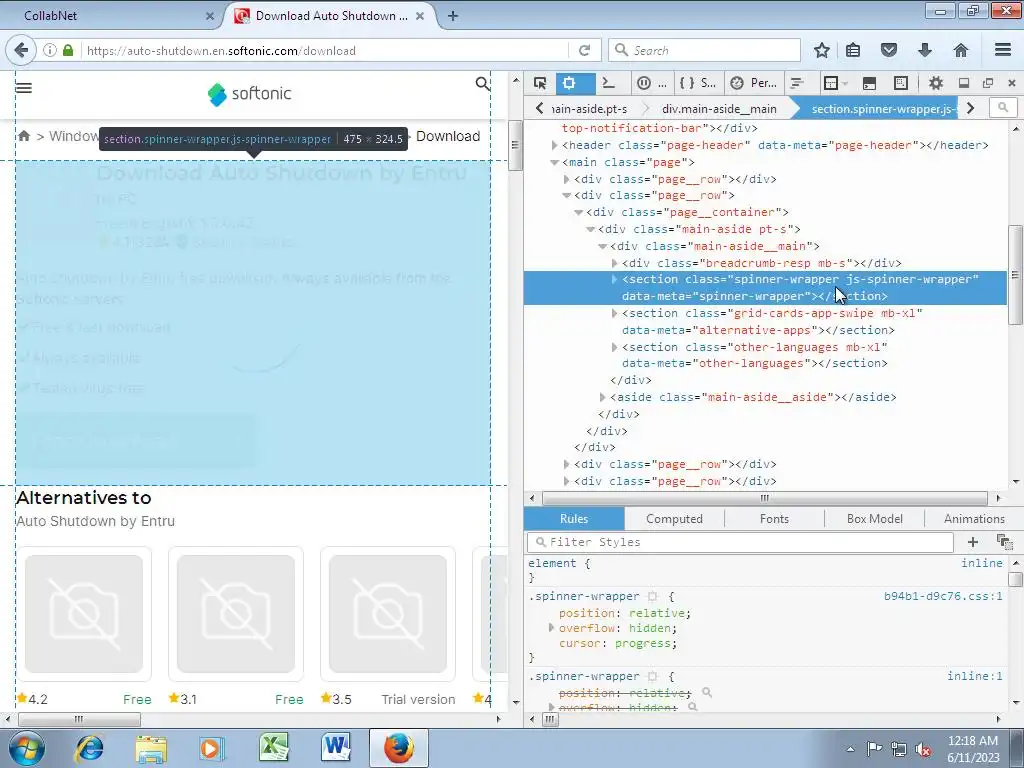Close the developer tools panel
This screenshot has height=768, width=1024.
click(x=1012, y=83)
